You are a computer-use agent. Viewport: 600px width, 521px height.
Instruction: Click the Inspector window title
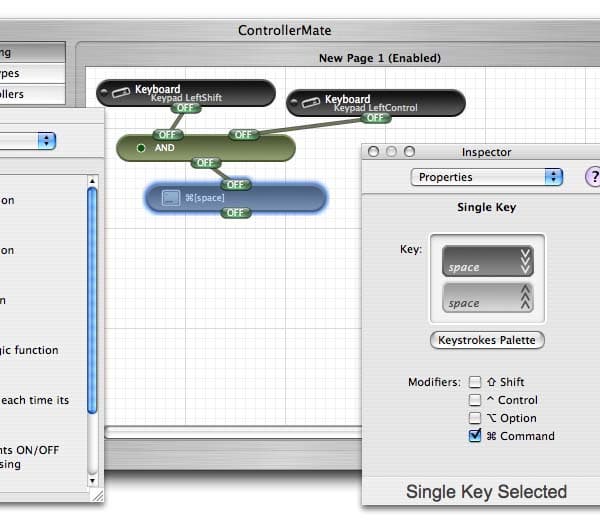point(486,152)
